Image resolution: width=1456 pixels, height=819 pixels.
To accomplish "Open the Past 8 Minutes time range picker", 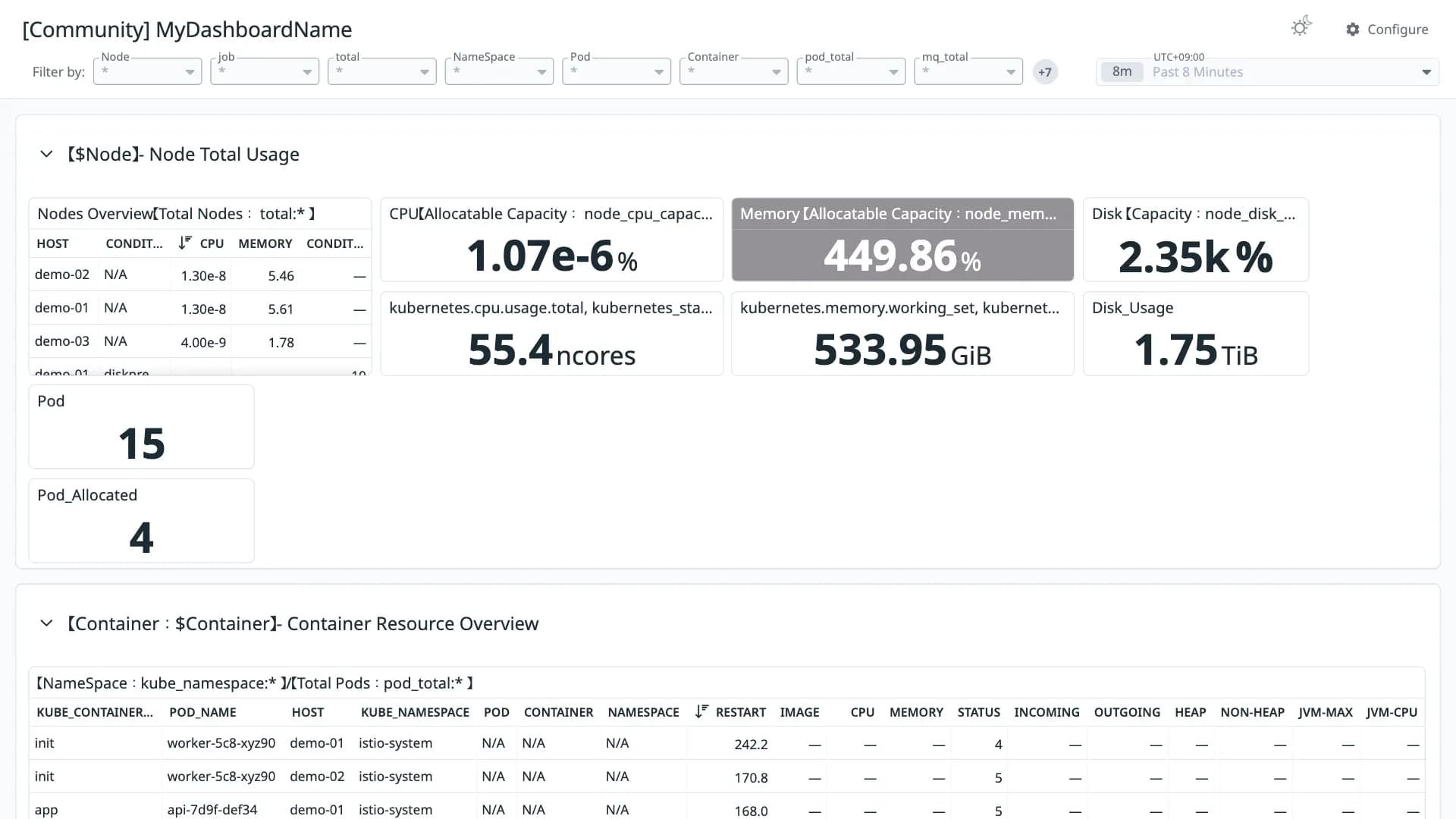I will click(1267, 71).
